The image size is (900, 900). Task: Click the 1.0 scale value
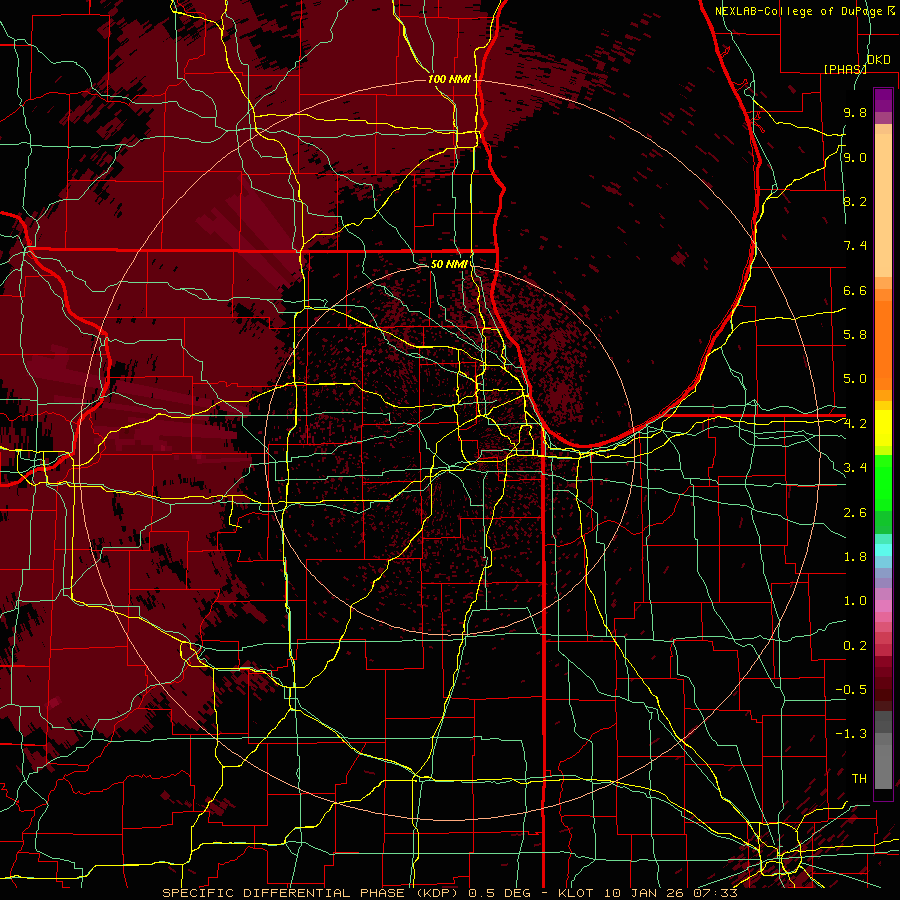pos(855,601)
